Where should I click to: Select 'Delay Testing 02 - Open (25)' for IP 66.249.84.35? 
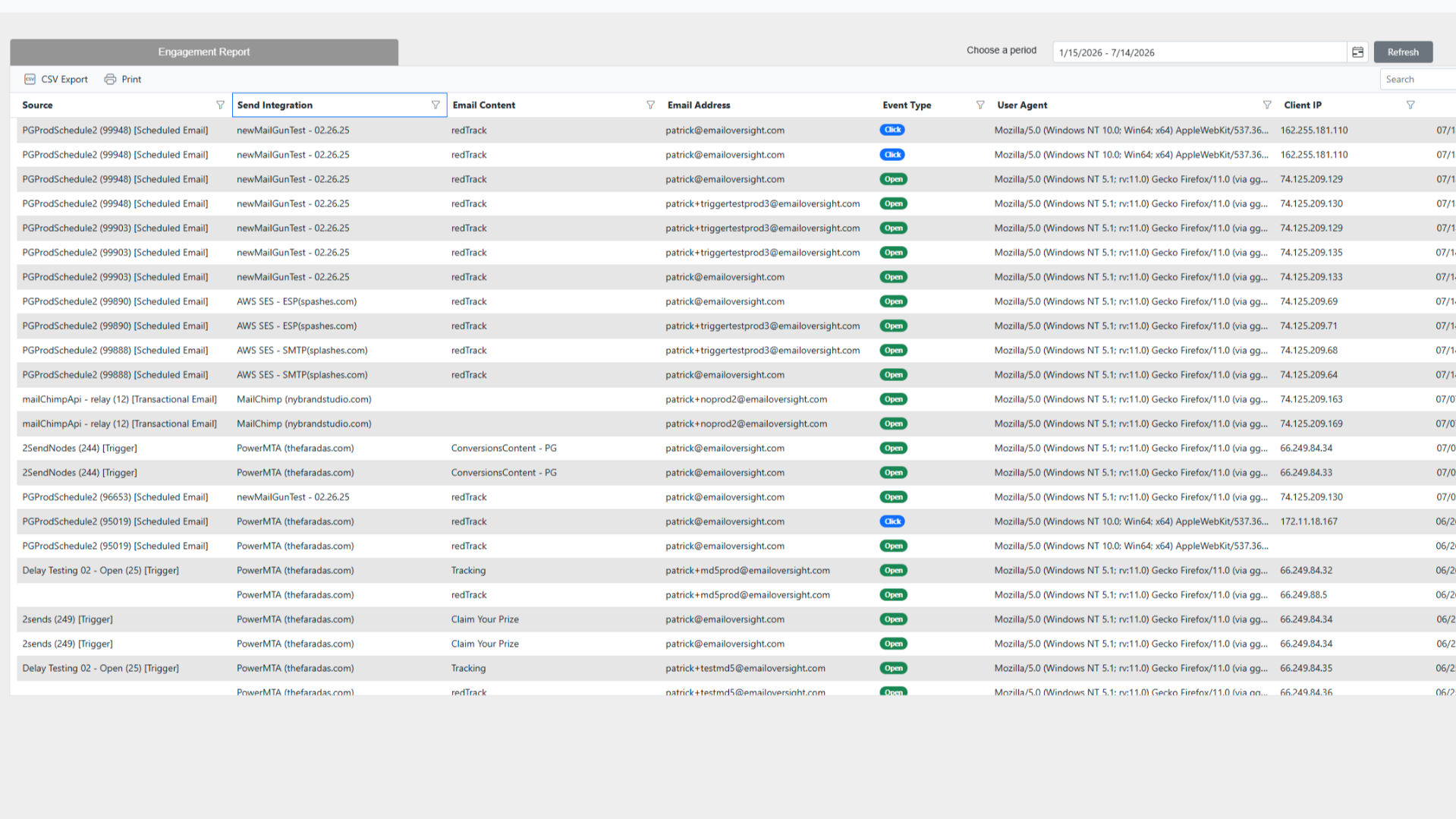pos(101,669)
